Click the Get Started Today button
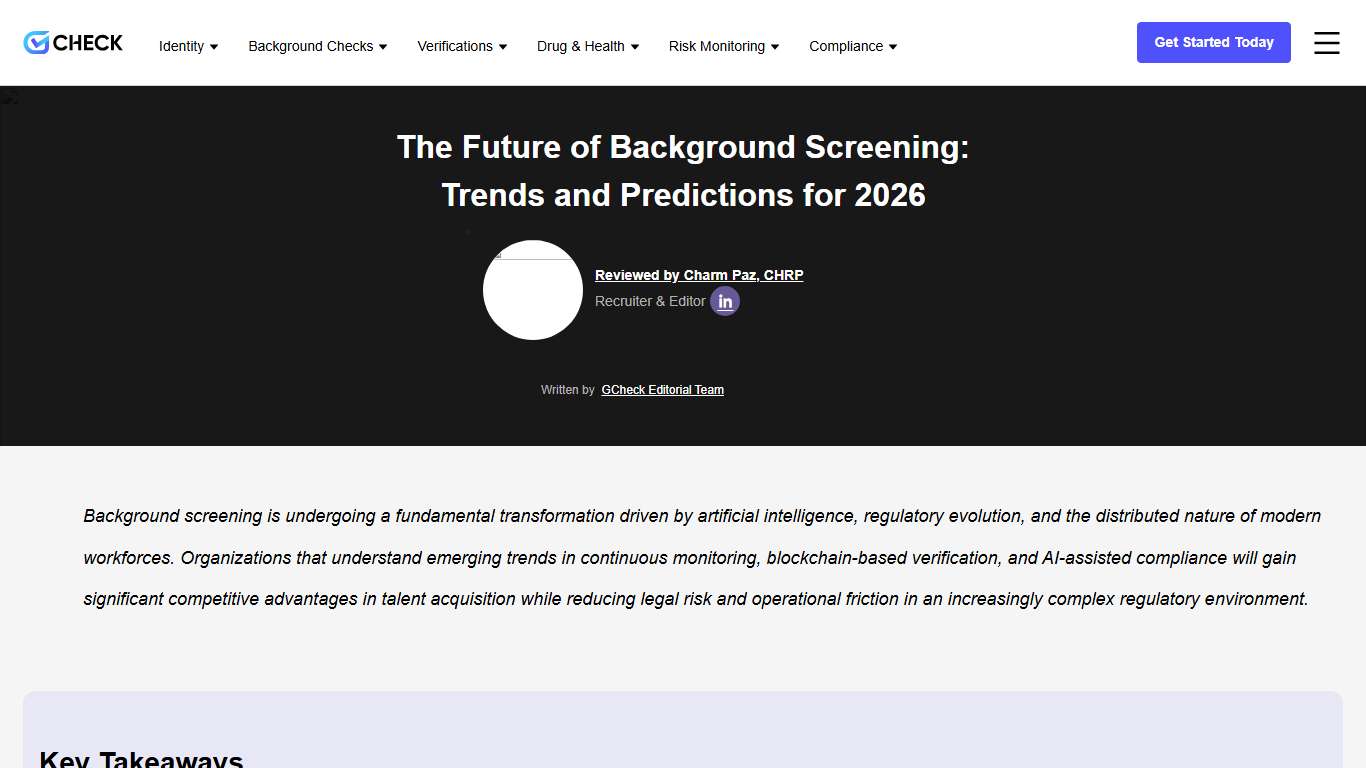This screenshot has width=1366, height=768. (1213, 42)
